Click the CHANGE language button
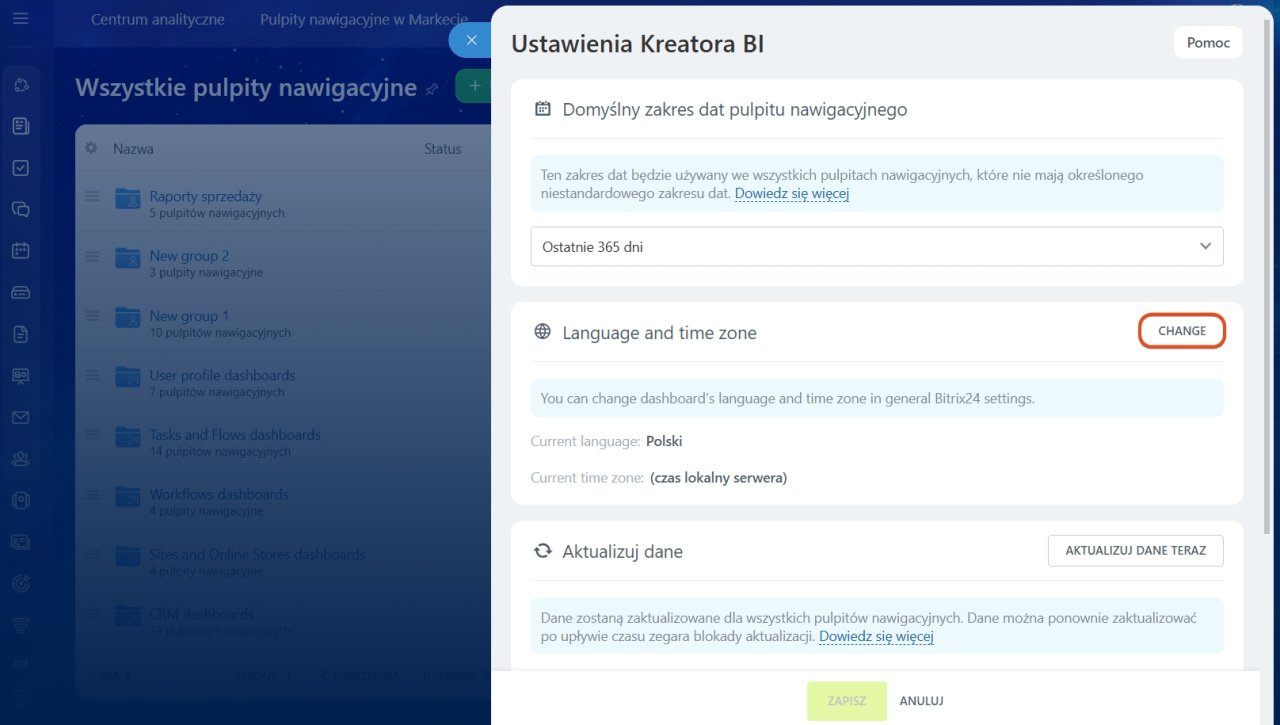Screen dimensions: 1280x725 pos(1182,331)
